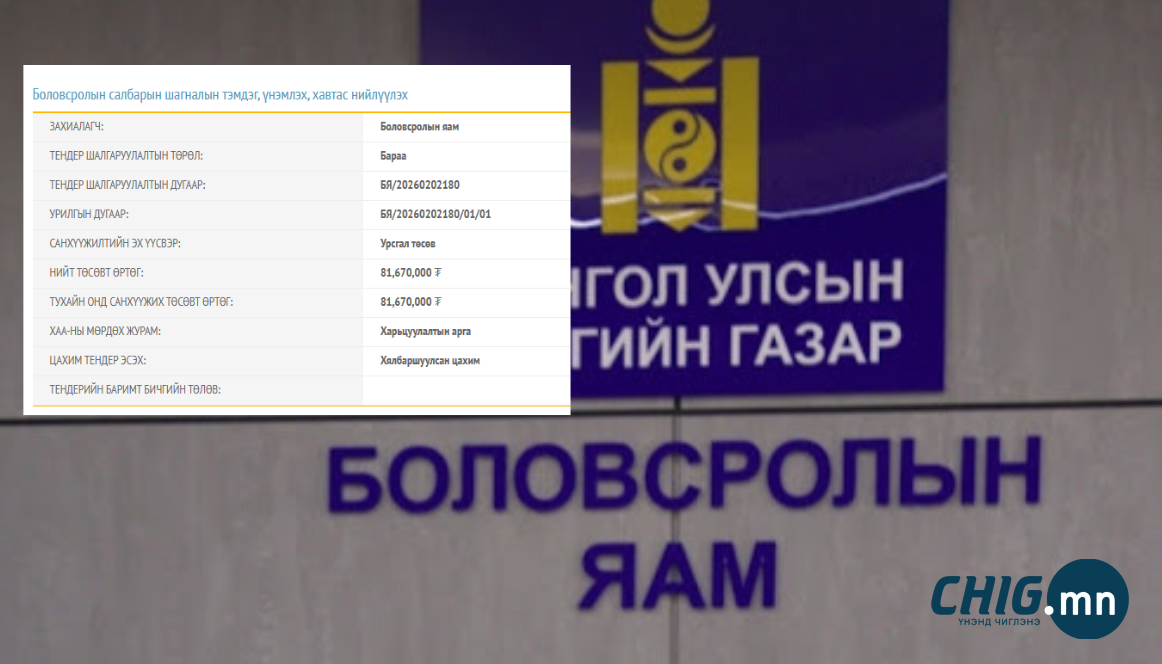1162x664 pixels.
Task: Open the tender title link at top
Action: 220,95
